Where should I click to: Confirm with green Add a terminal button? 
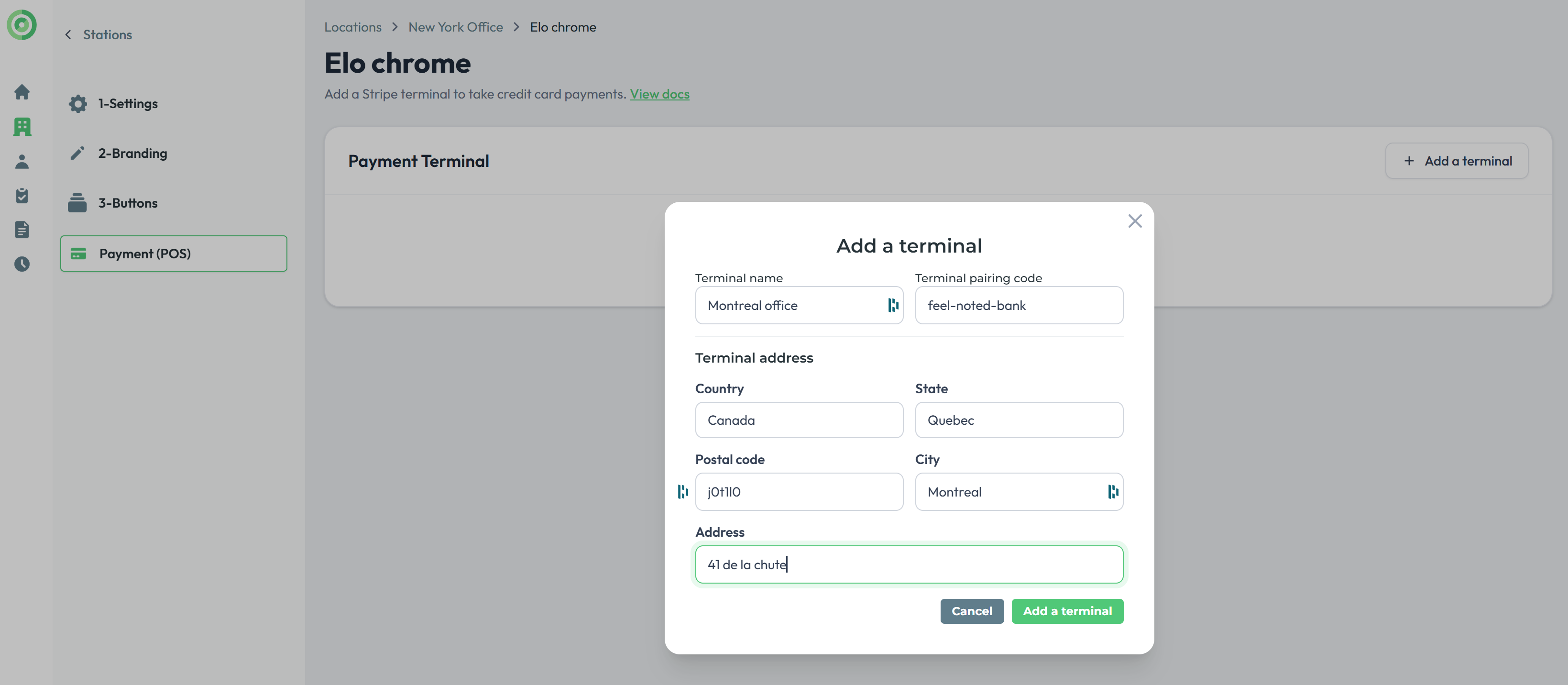coord(1066,611)
